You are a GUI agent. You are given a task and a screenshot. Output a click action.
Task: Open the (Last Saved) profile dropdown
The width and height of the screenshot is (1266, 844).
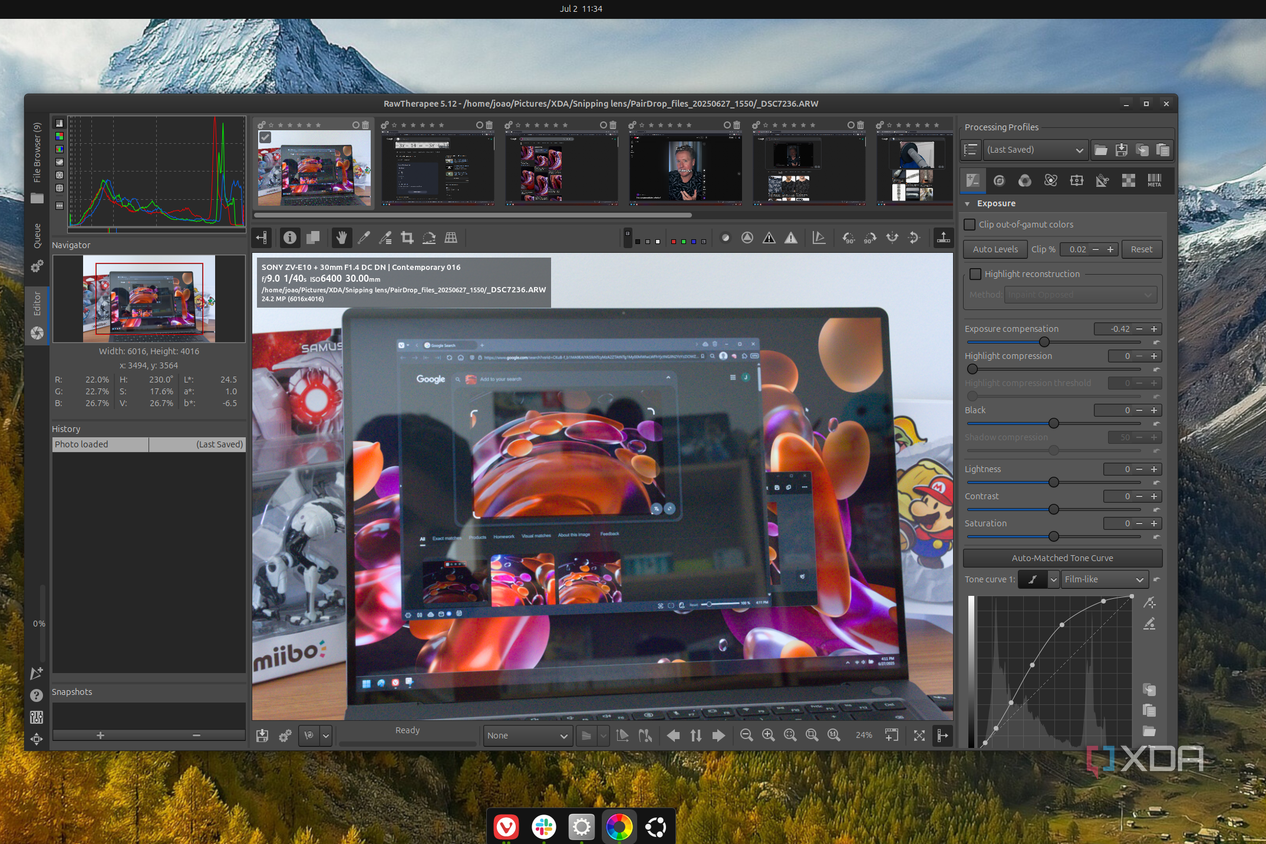pyautogui.click(x=1035, y=150)
